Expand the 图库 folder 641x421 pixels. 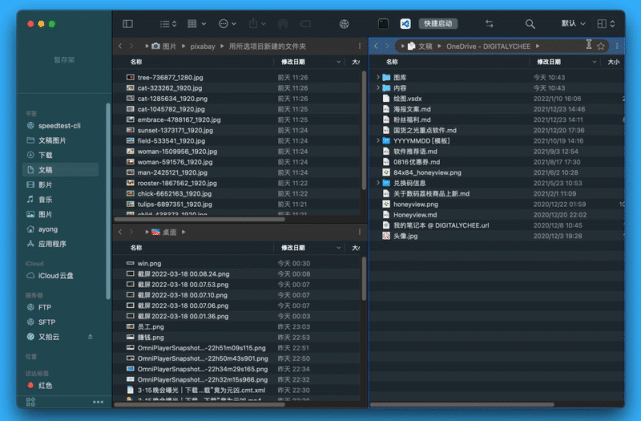[x=378, y=77]
